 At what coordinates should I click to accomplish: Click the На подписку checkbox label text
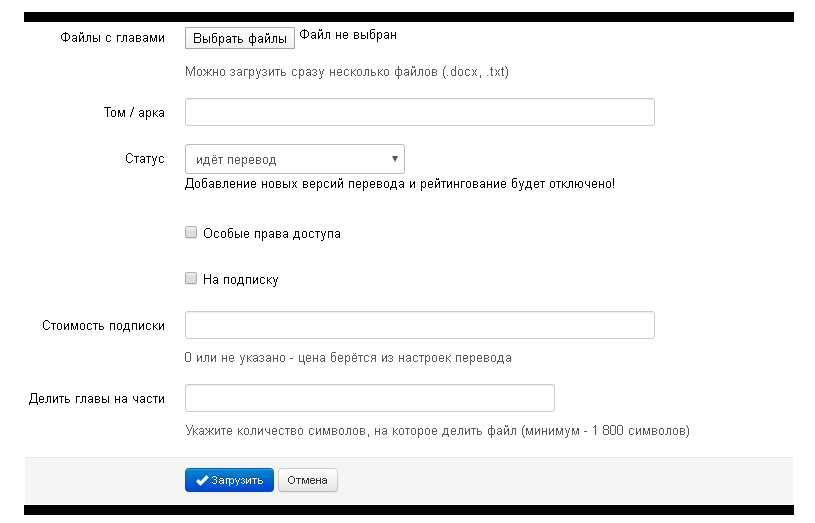[240, 280]
